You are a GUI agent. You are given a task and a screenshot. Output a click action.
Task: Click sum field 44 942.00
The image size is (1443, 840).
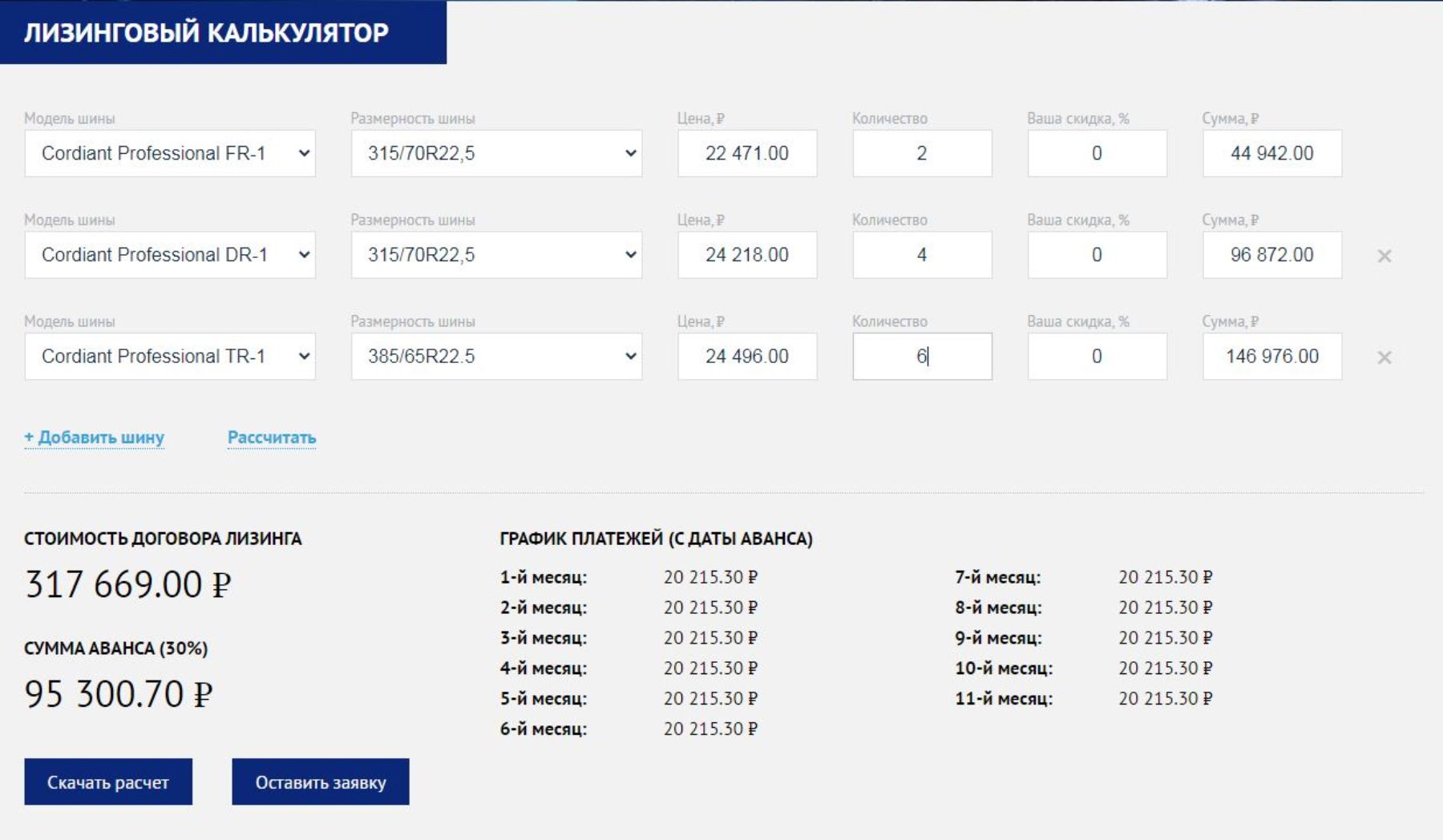pos(1272,153)
